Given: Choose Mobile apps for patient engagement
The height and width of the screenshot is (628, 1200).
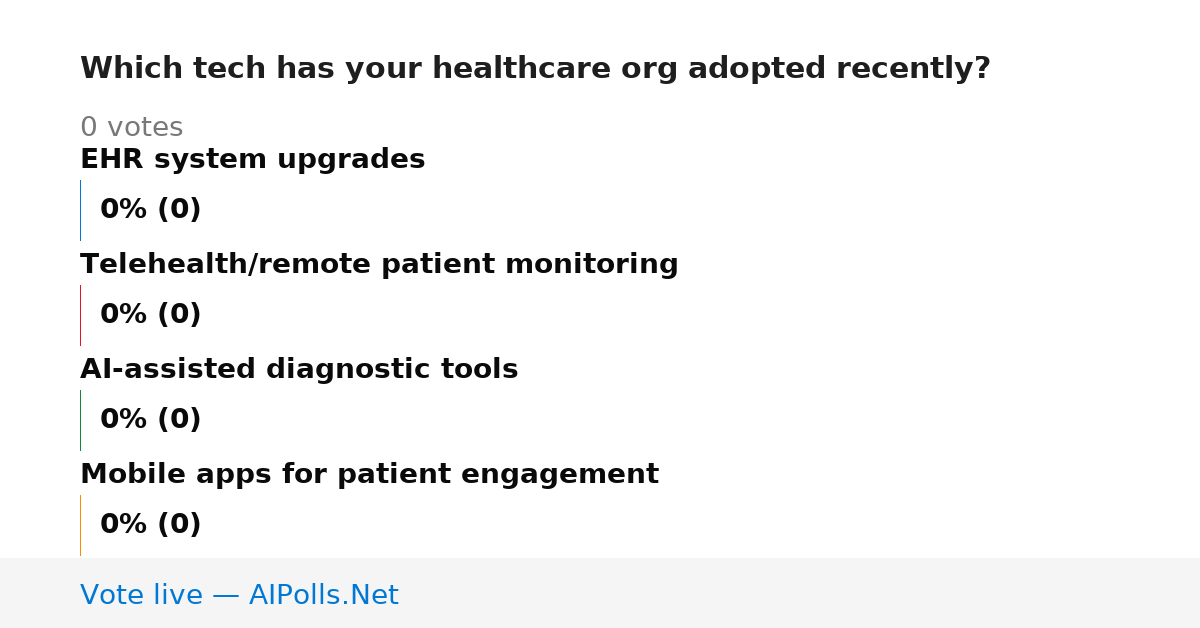Looking at the screenshot, I should point(369,475).
